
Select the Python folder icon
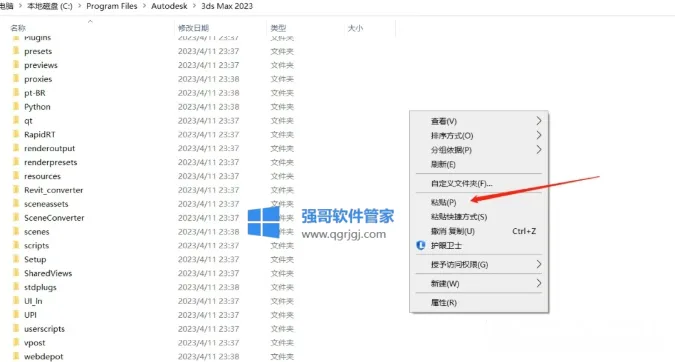[x=16, y=106]
